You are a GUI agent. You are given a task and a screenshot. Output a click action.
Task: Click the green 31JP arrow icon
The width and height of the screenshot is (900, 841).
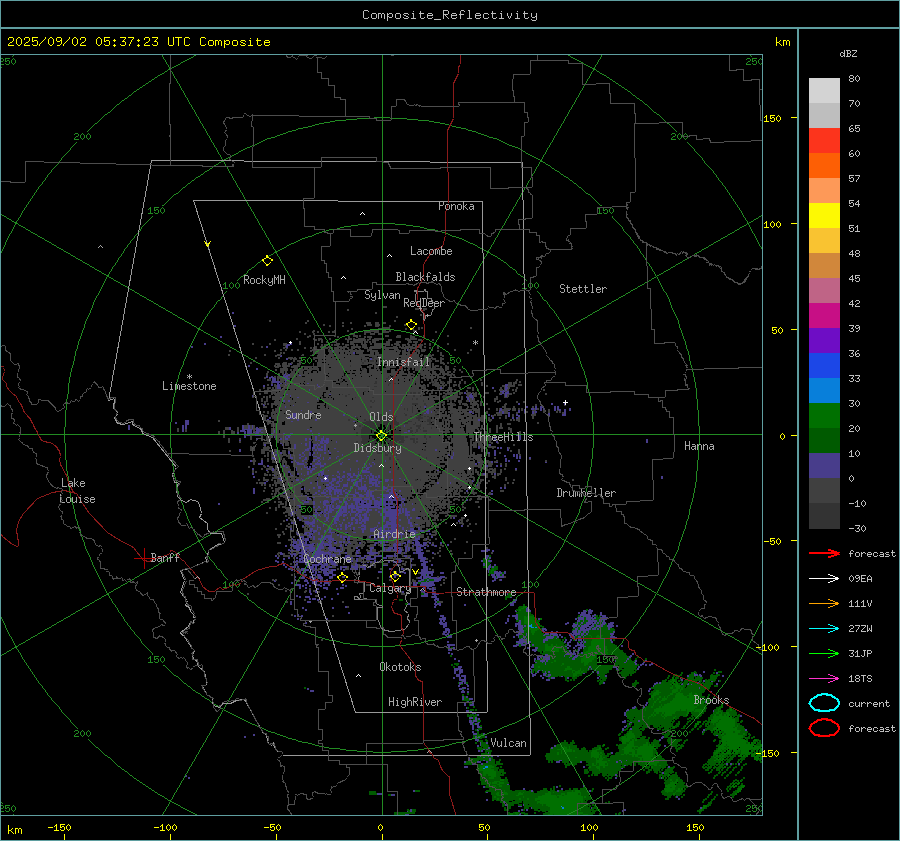point(824,653)
